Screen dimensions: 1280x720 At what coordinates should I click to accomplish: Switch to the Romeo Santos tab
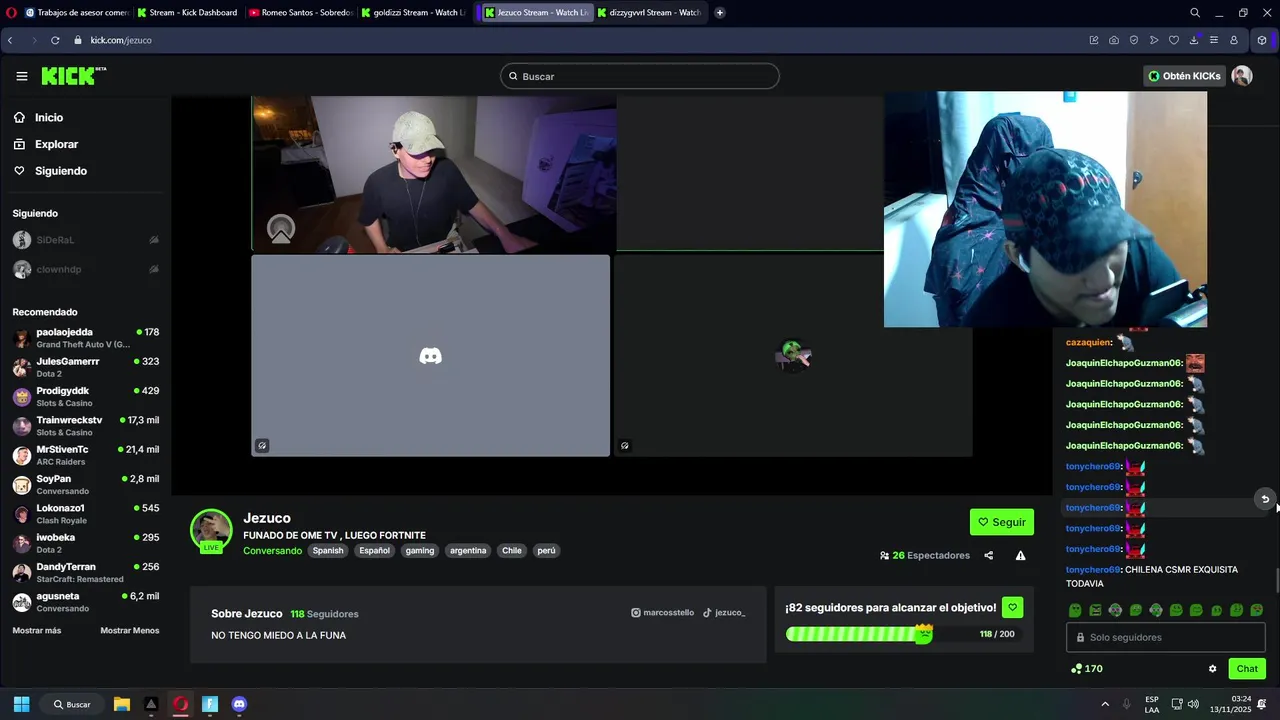point(300,13)
